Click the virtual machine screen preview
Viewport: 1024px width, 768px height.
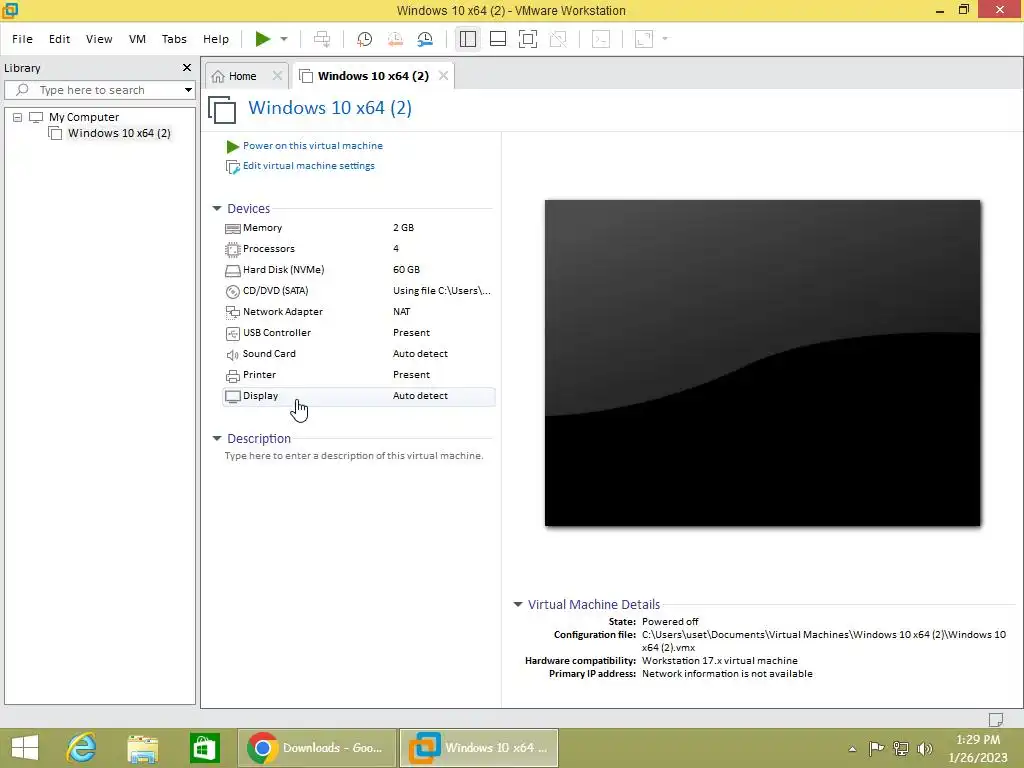pyautogui.click(x=762, y=363)
